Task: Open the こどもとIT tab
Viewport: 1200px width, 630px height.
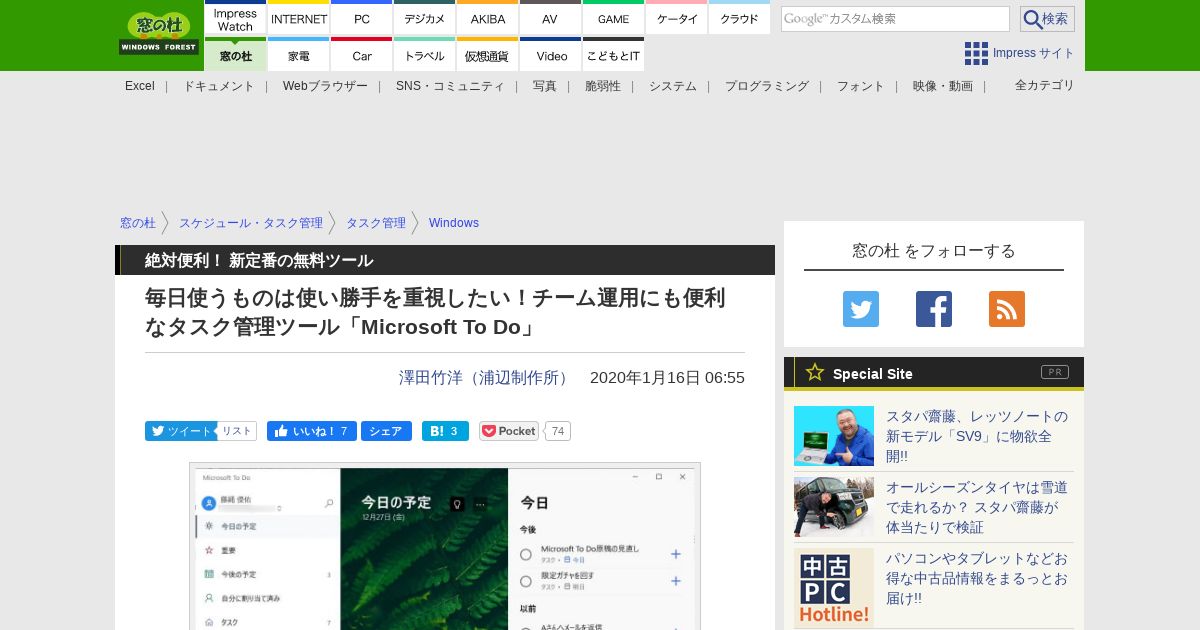Action: [x=614, y=55]
